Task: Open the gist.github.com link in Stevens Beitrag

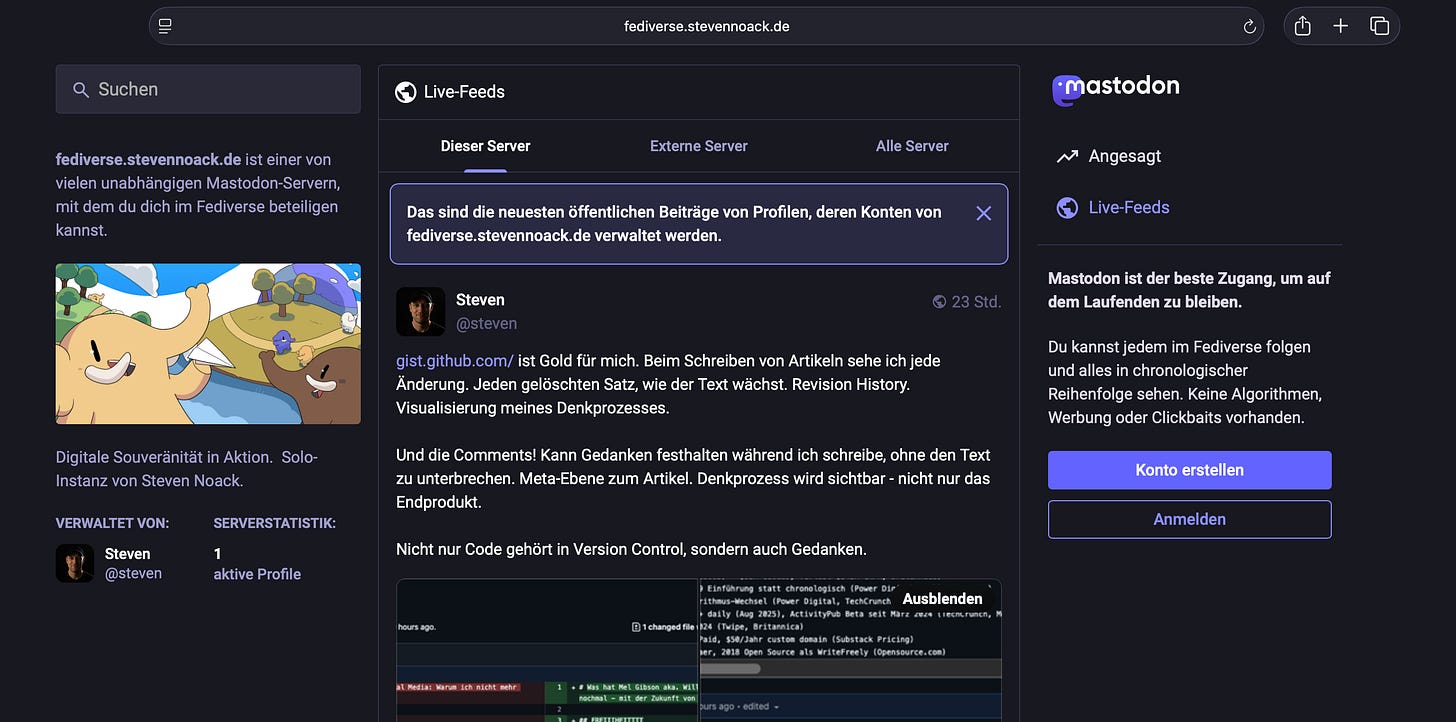Action: coord(454,360)
